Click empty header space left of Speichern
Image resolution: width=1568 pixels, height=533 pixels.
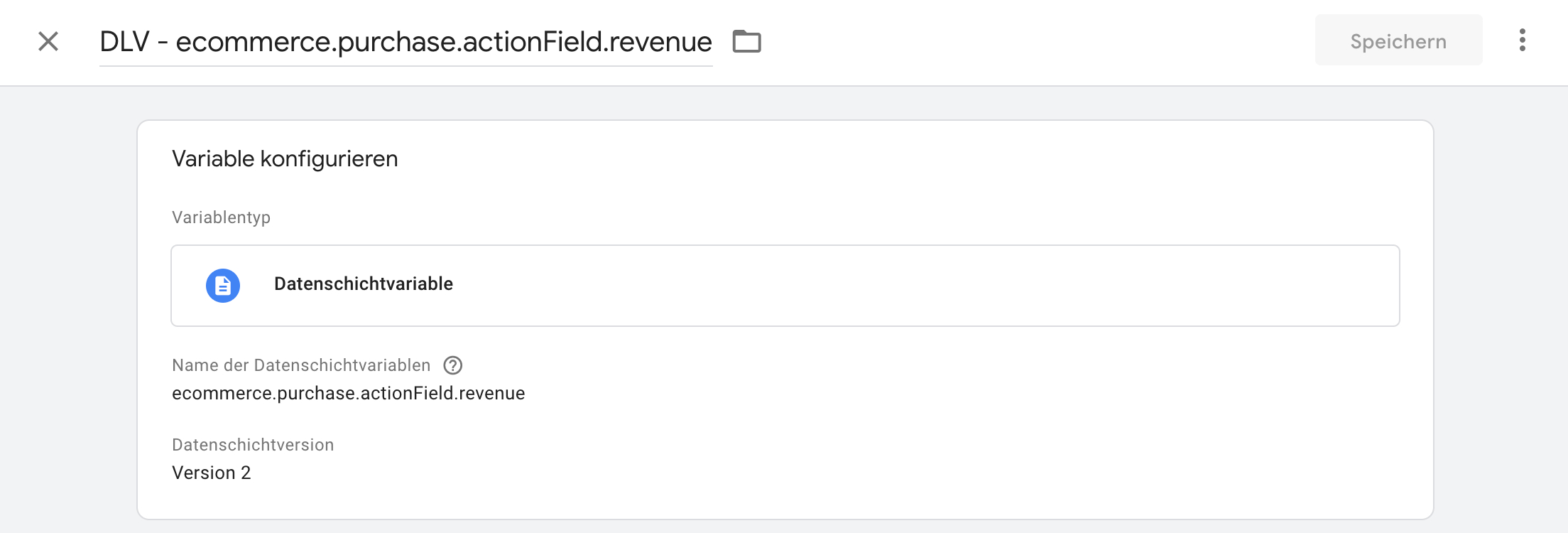[1030, 41]
